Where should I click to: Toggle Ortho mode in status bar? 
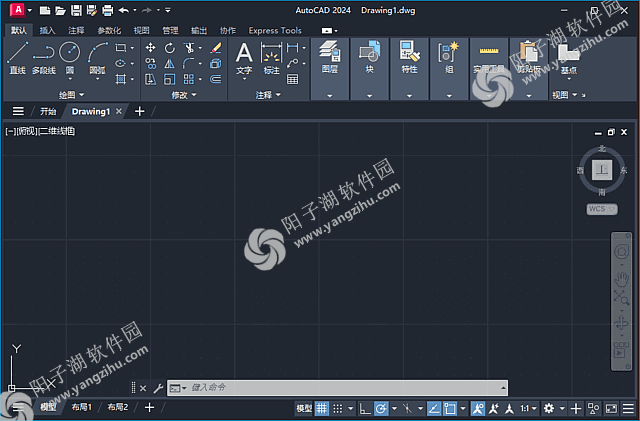click(364, 408)
